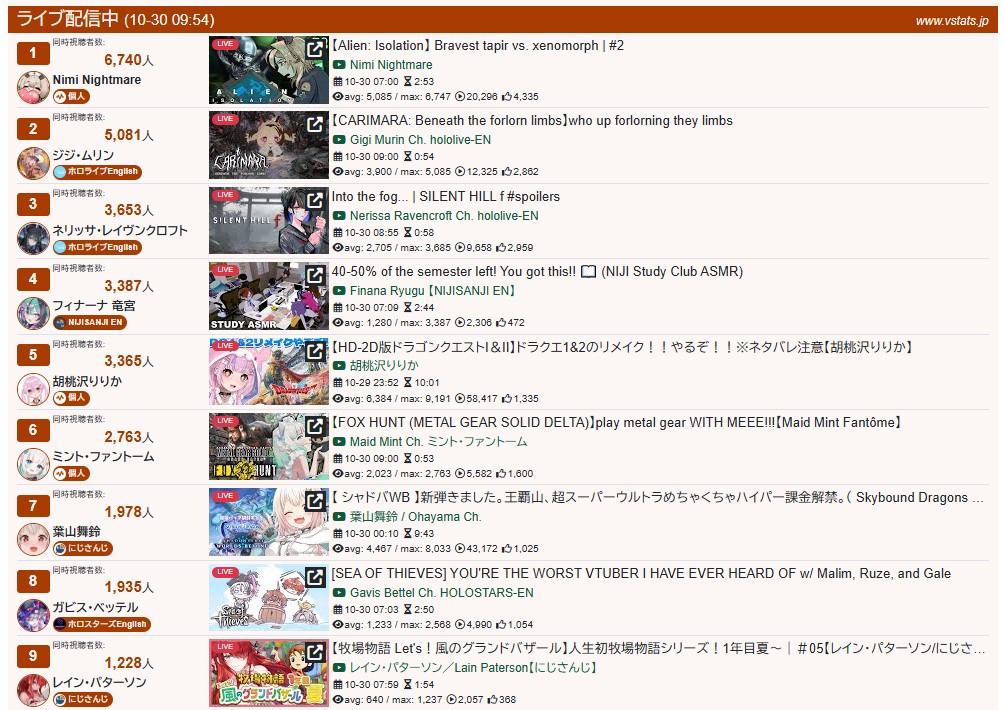Click ジジ・ムリン round avatar
Image resolution: width=1003 pixels, height=710 pixels.
(x=33, y=163)
